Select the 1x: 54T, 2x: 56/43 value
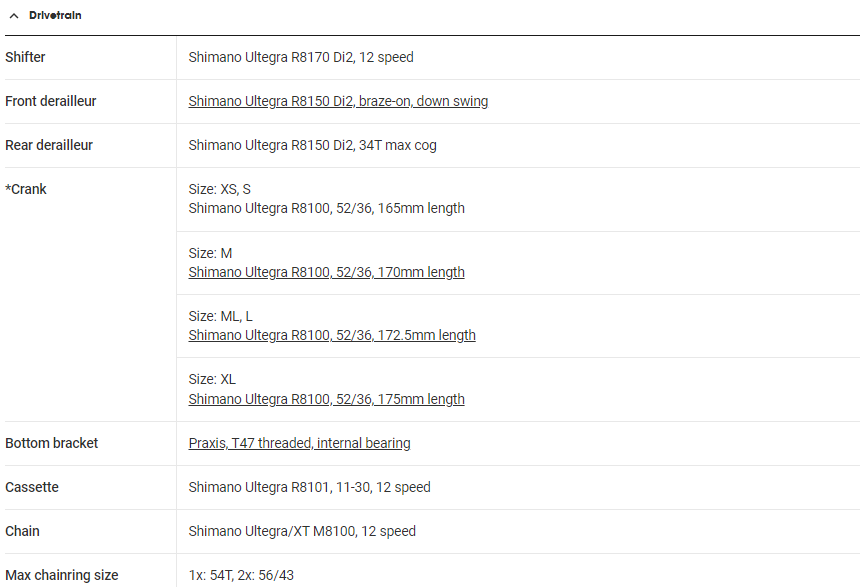This screenshot has width=864, height=587. [241, 575]
